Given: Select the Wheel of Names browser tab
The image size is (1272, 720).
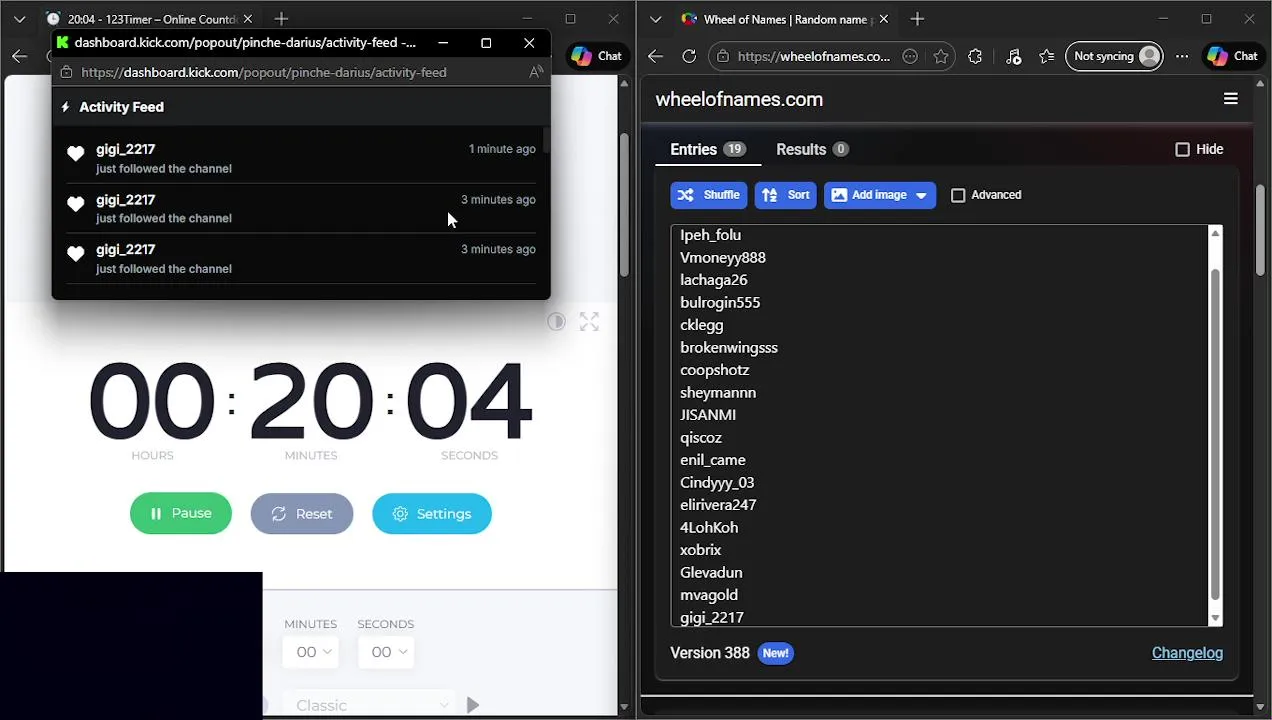Looking at the screenshot, I should click(785, 19).
